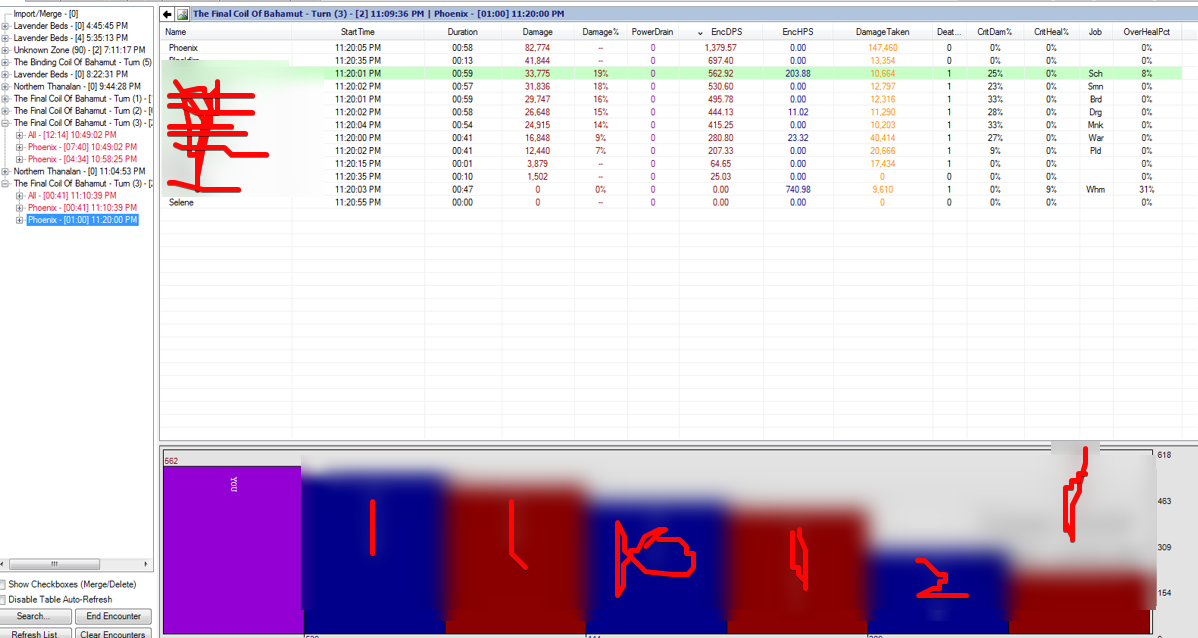The height and width of the screenshot is (638, 1198).
Task: Select Phoenix - [01:00] 11:20:00 PM encounter
Action: click(83, 220)
